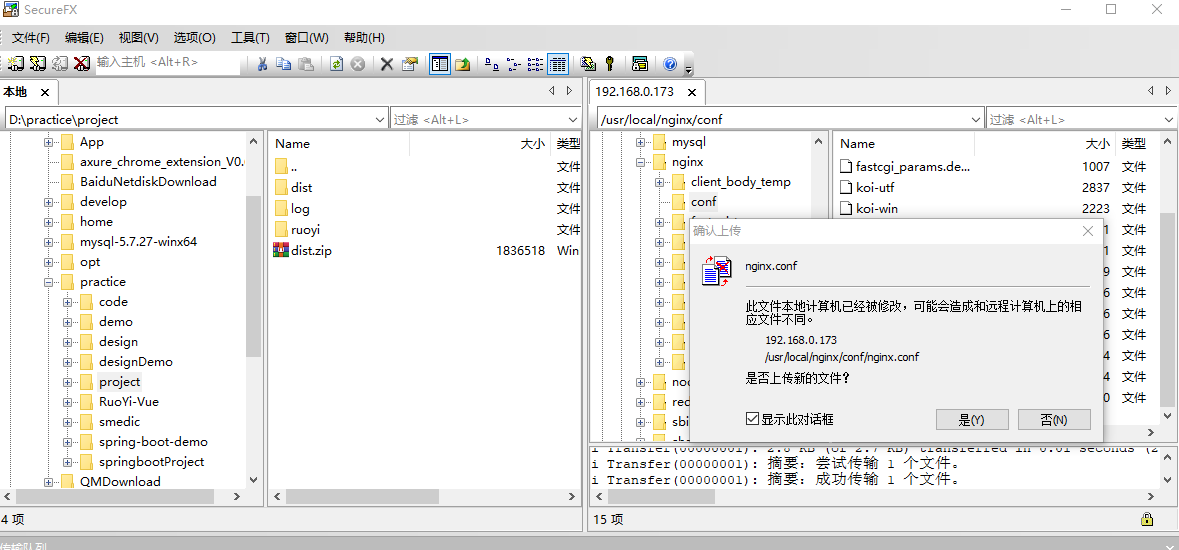1179x550 pixels.
Task: Toggle the folder tree view icon
Action: tap(440, 64)
